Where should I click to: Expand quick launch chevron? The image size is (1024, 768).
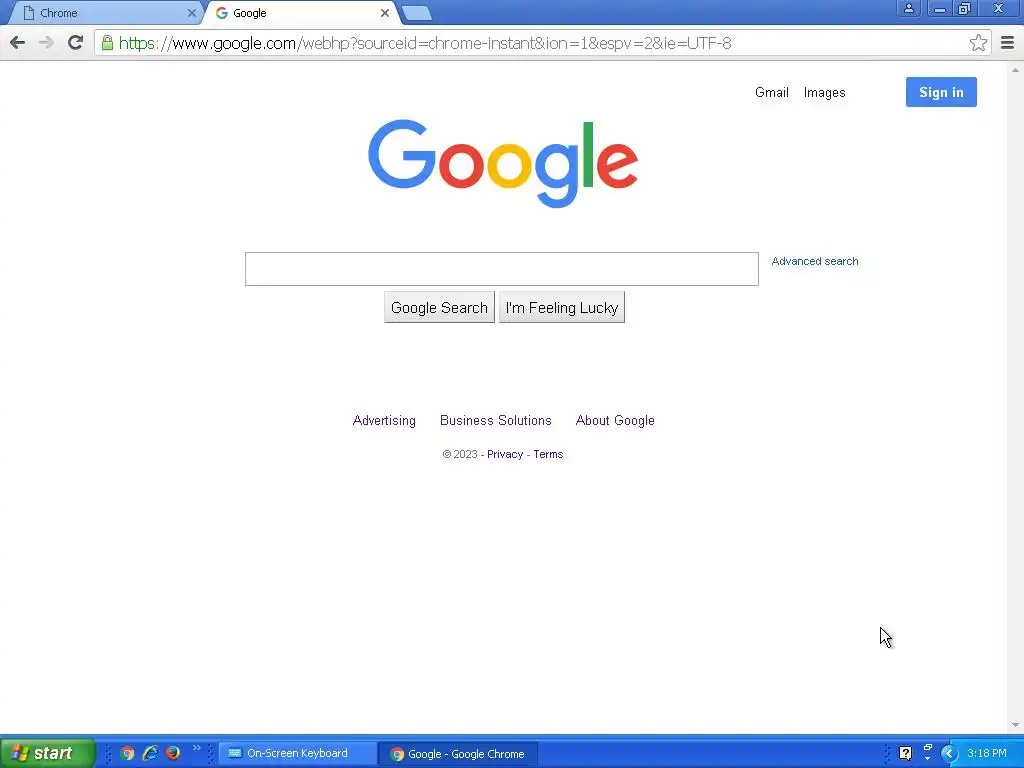coord(197,748)
